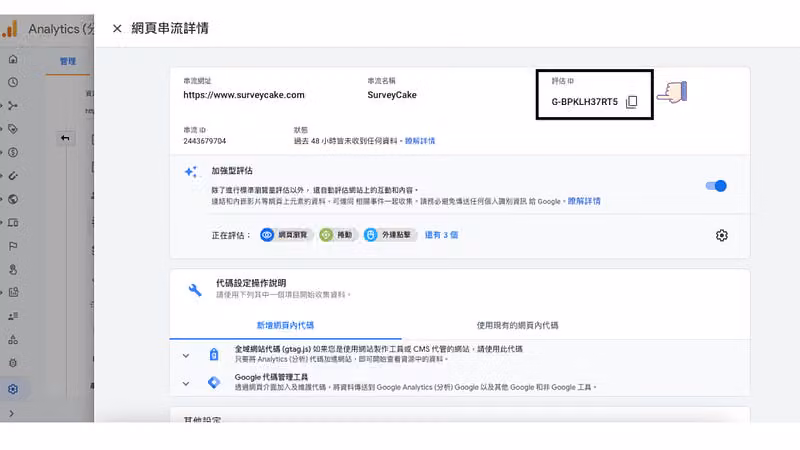Select the 外連點擊 outbound click chip
Viewport: 800px width, 450px height.
390,235
